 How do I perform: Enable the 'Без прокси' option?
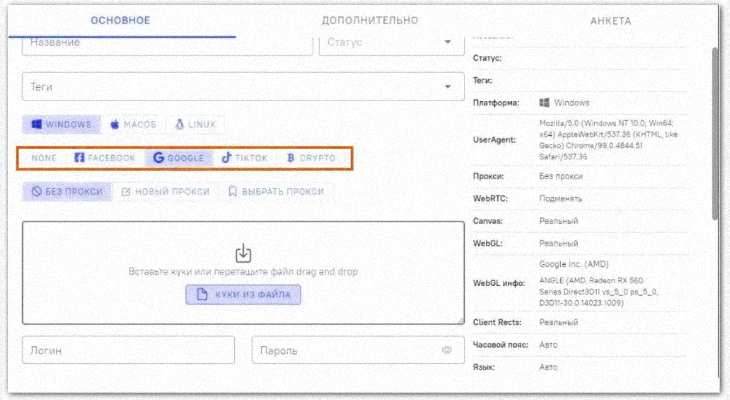coord(67,191)
